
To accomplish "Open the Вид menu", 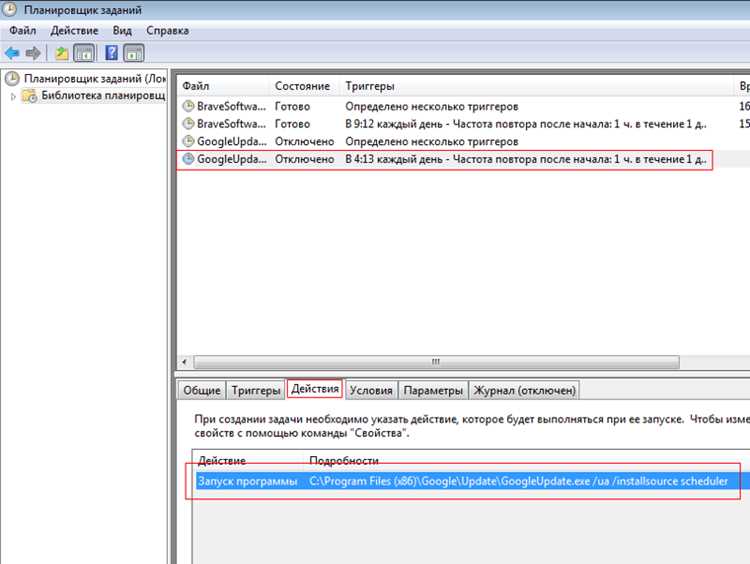I will [122, 31].
